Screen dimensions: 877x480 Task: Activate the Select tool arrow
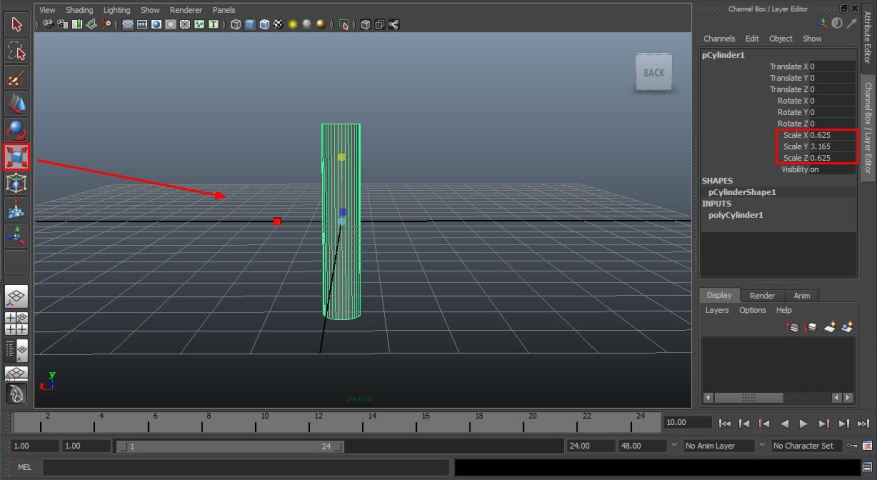(x=16, y=25)
